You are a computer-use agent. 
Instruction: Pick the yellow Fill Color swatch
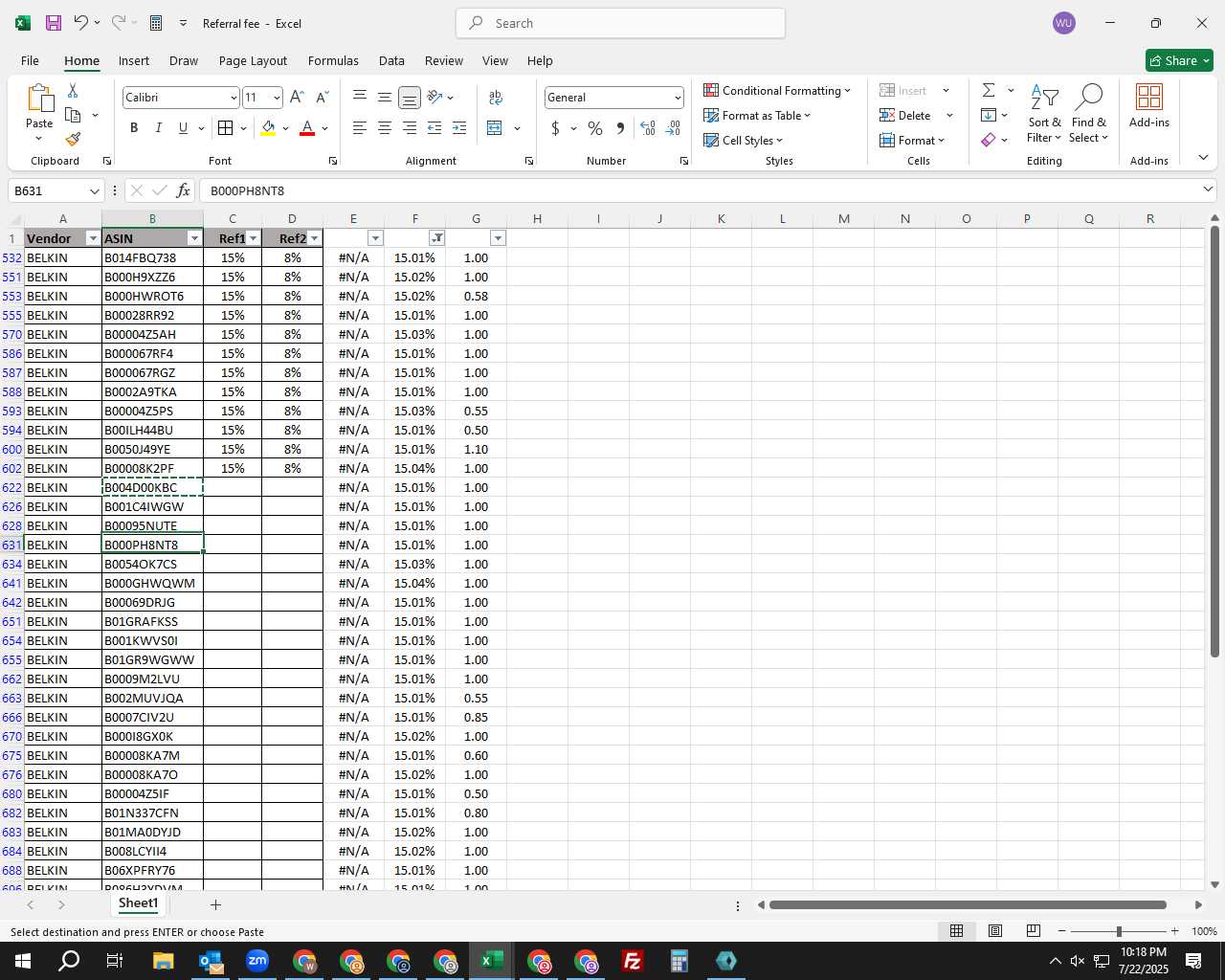pos(268,128)
